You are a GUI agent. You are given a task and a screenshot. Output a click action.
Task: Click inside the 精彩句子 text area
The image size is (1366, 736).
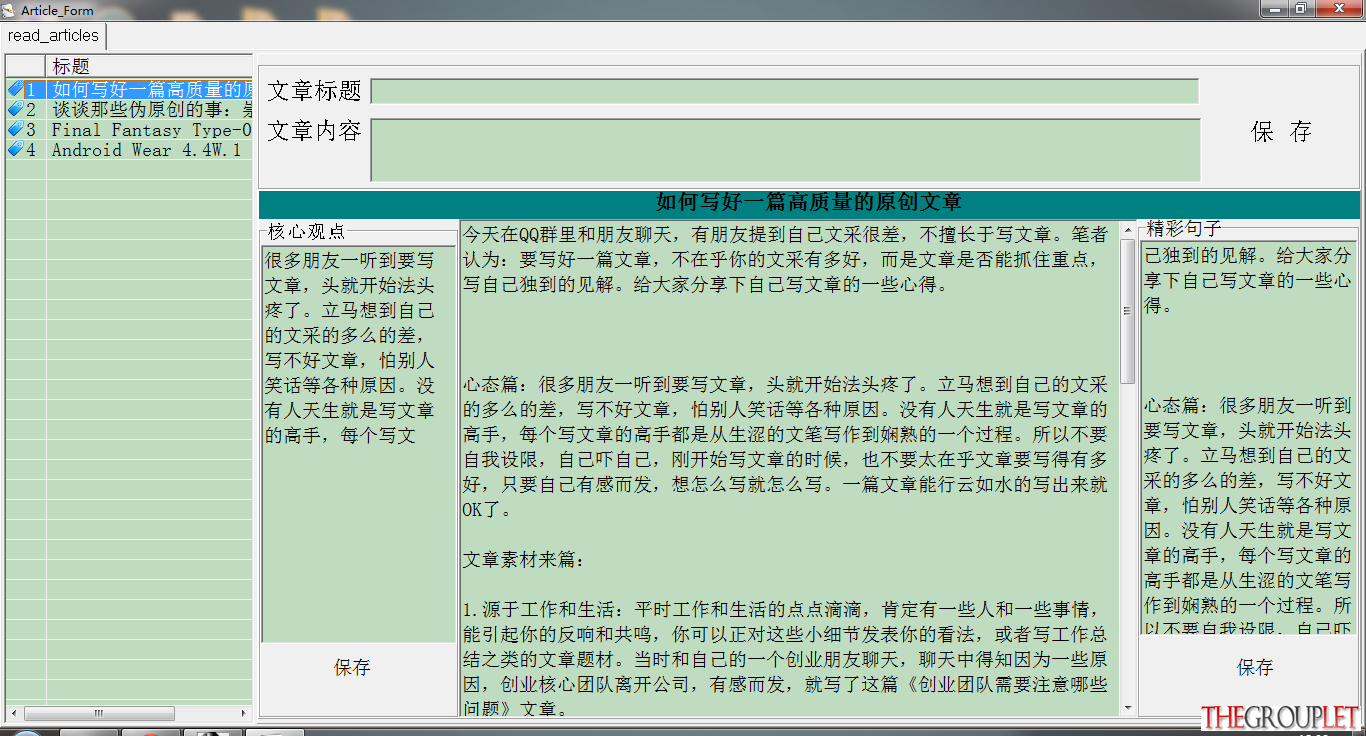[1249, 437]
